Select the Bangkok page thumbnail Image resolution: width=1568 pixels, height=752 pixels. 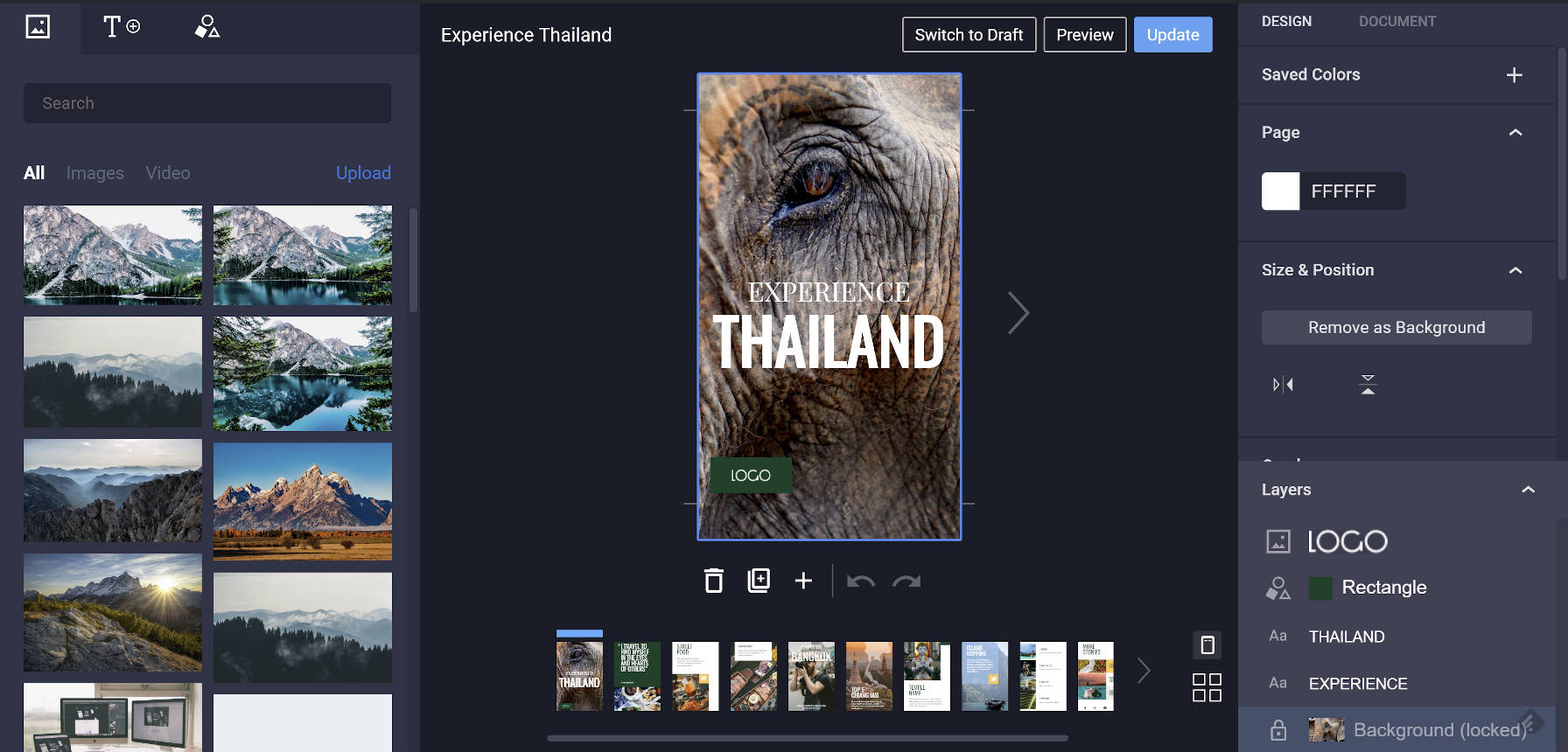pos(811,676)
